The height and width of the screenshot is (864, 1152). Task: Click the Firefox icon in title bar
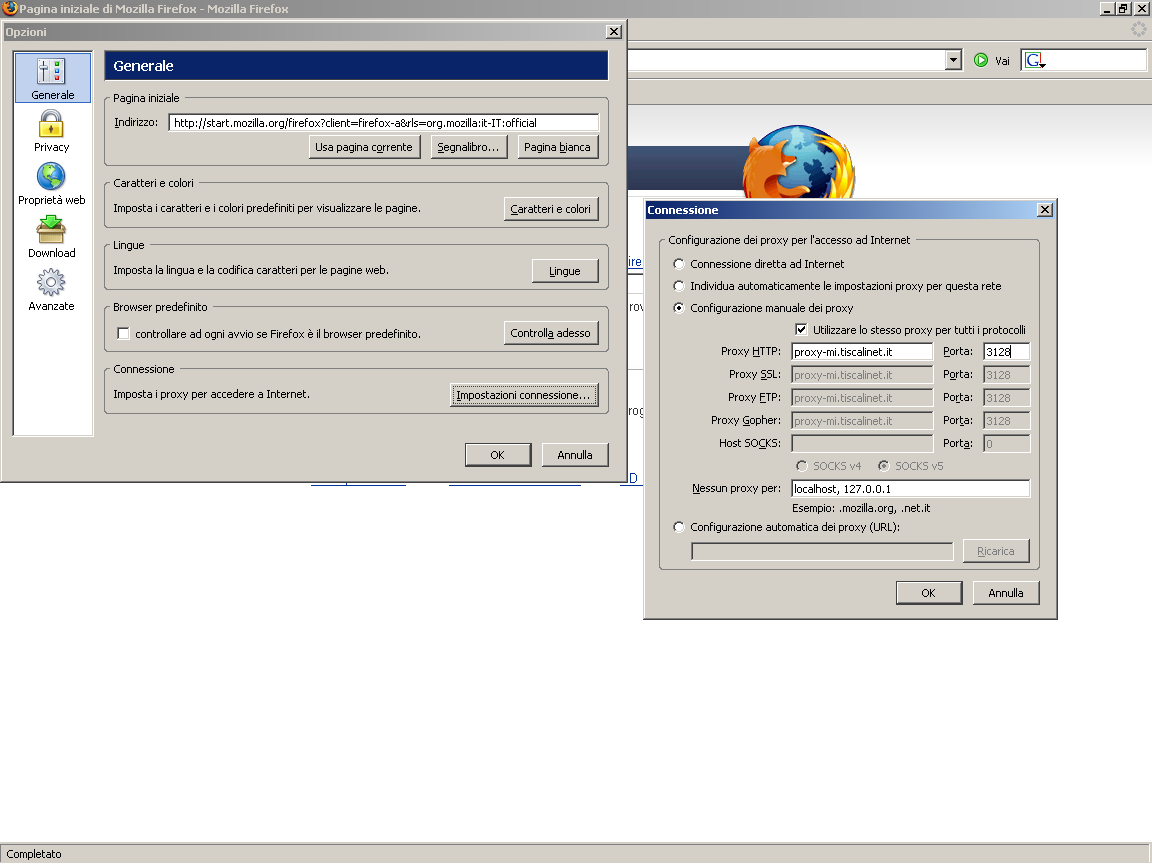click(x=9, y=8)
